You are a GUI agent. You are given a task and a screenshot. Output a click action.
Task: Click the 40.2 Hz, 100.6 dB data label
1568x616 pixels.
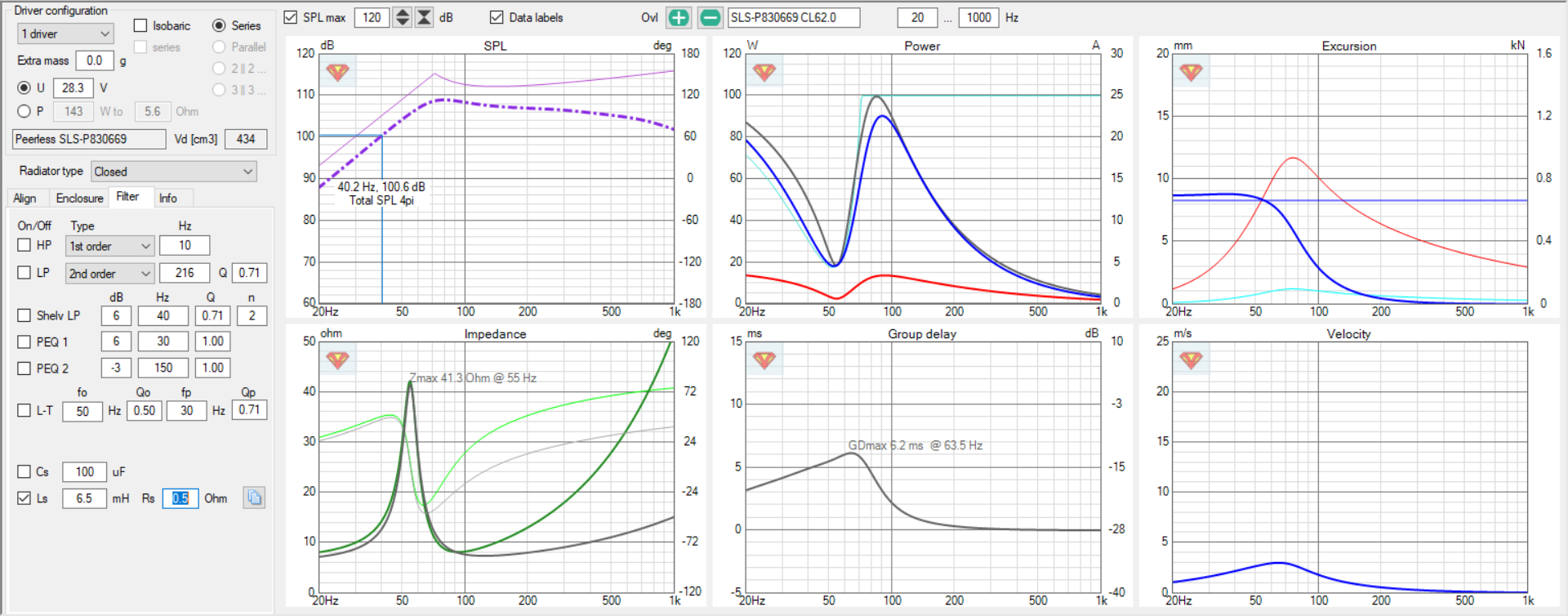pos(381,193)
